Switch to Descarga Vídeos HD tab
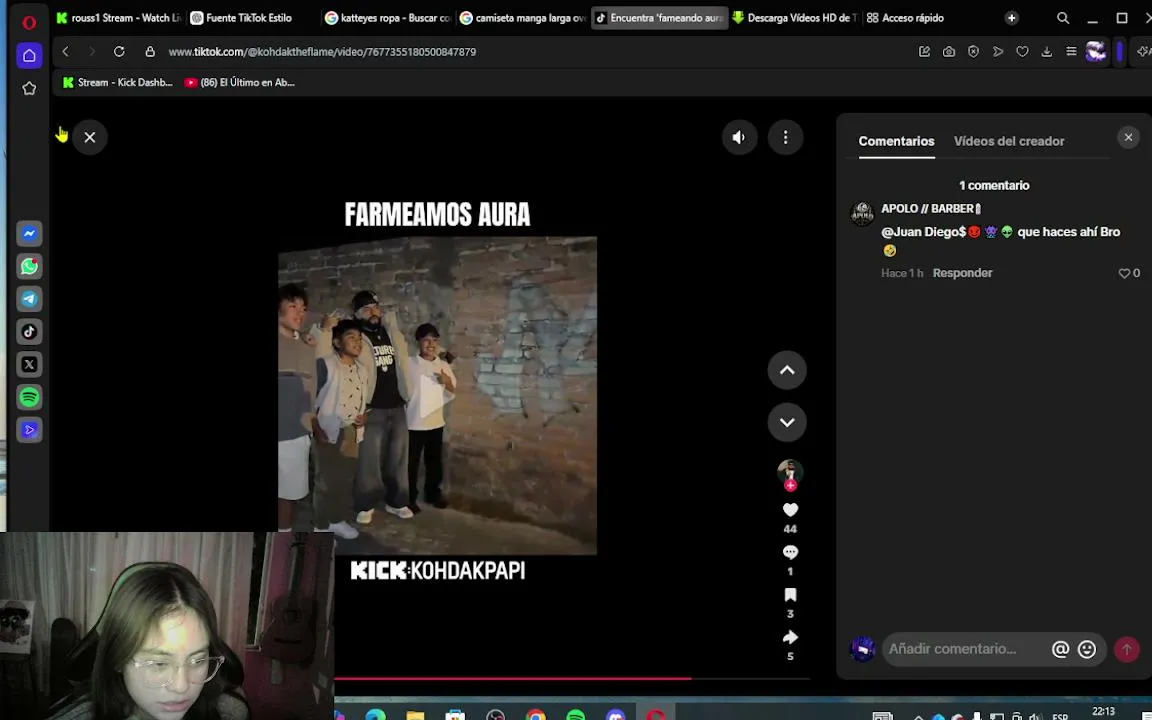Screen dimensions: 1152x720 tap(794, 18)
